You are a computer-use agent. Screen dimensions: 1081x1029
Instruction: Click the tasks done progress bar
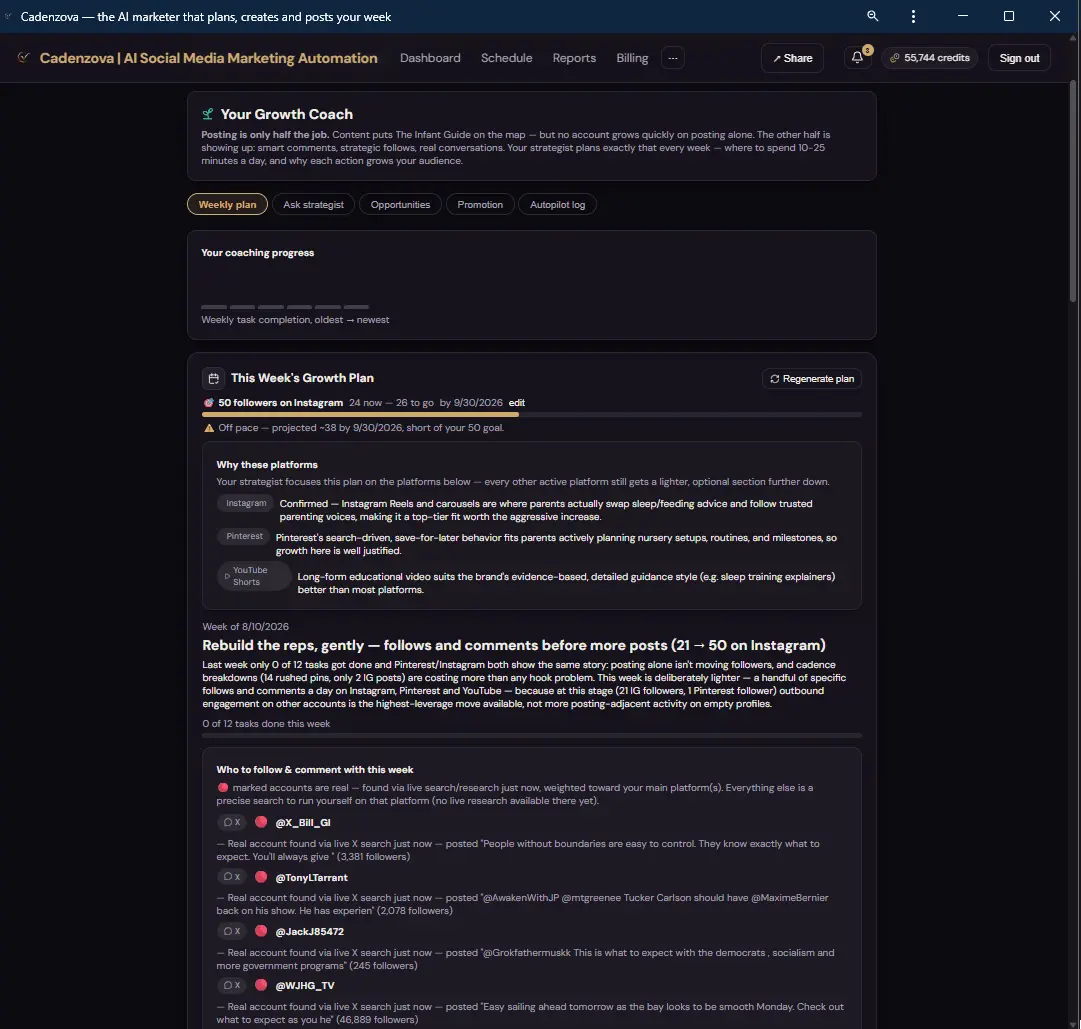pyautogui.click(x=532, y=735)
